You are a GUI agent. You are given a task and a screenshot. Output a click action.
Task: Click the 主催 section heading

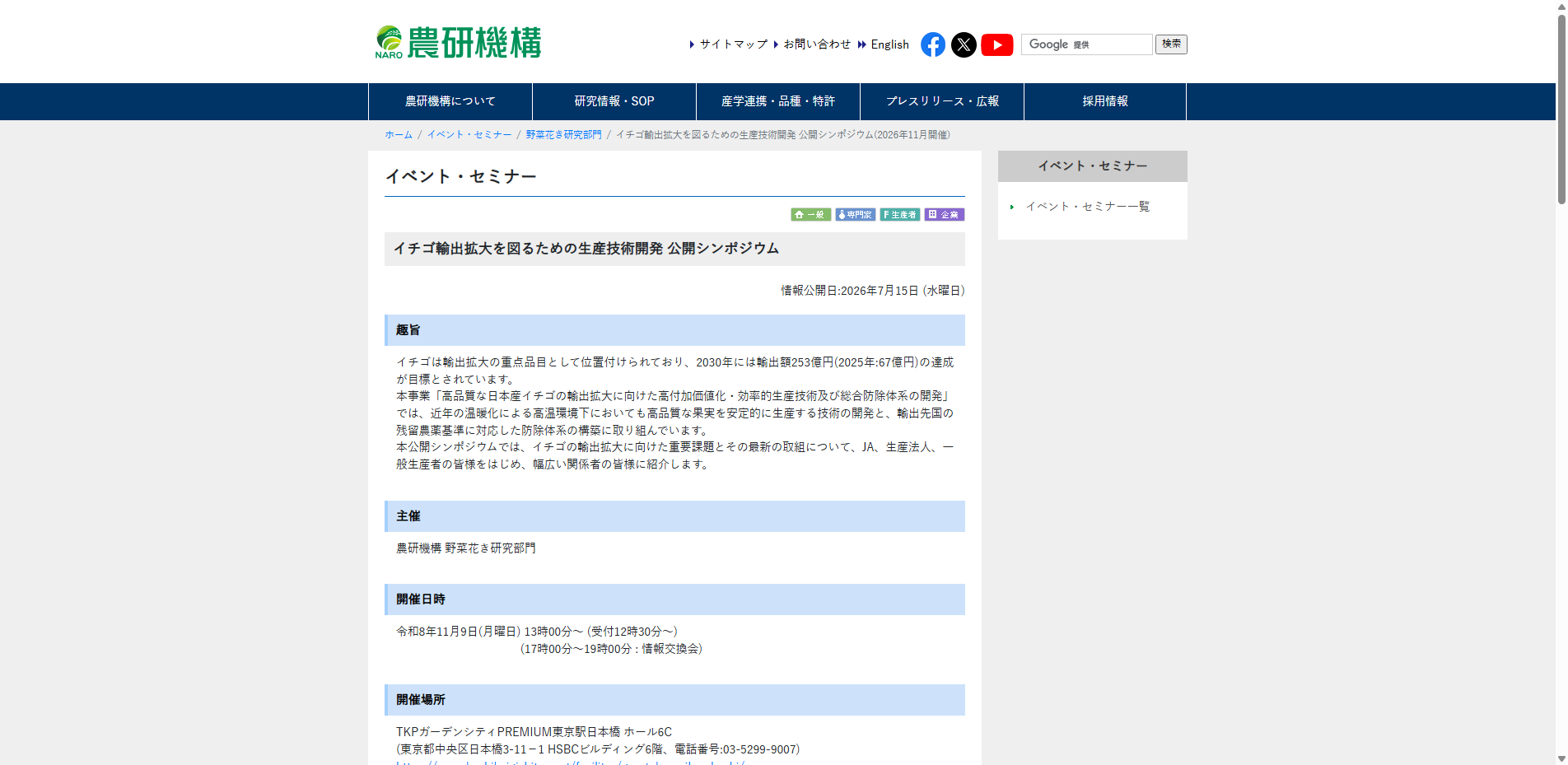[x=674, y=516]
